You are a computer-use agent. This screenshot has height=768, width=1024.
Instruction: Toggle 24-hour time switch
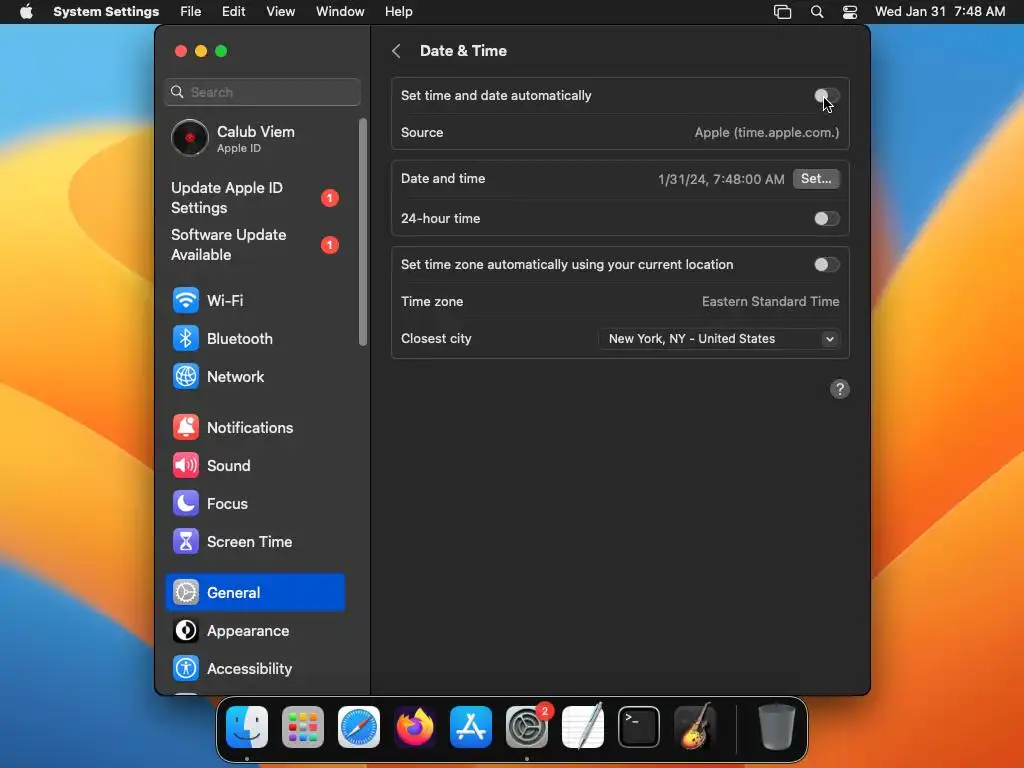[x=827, y=219]
